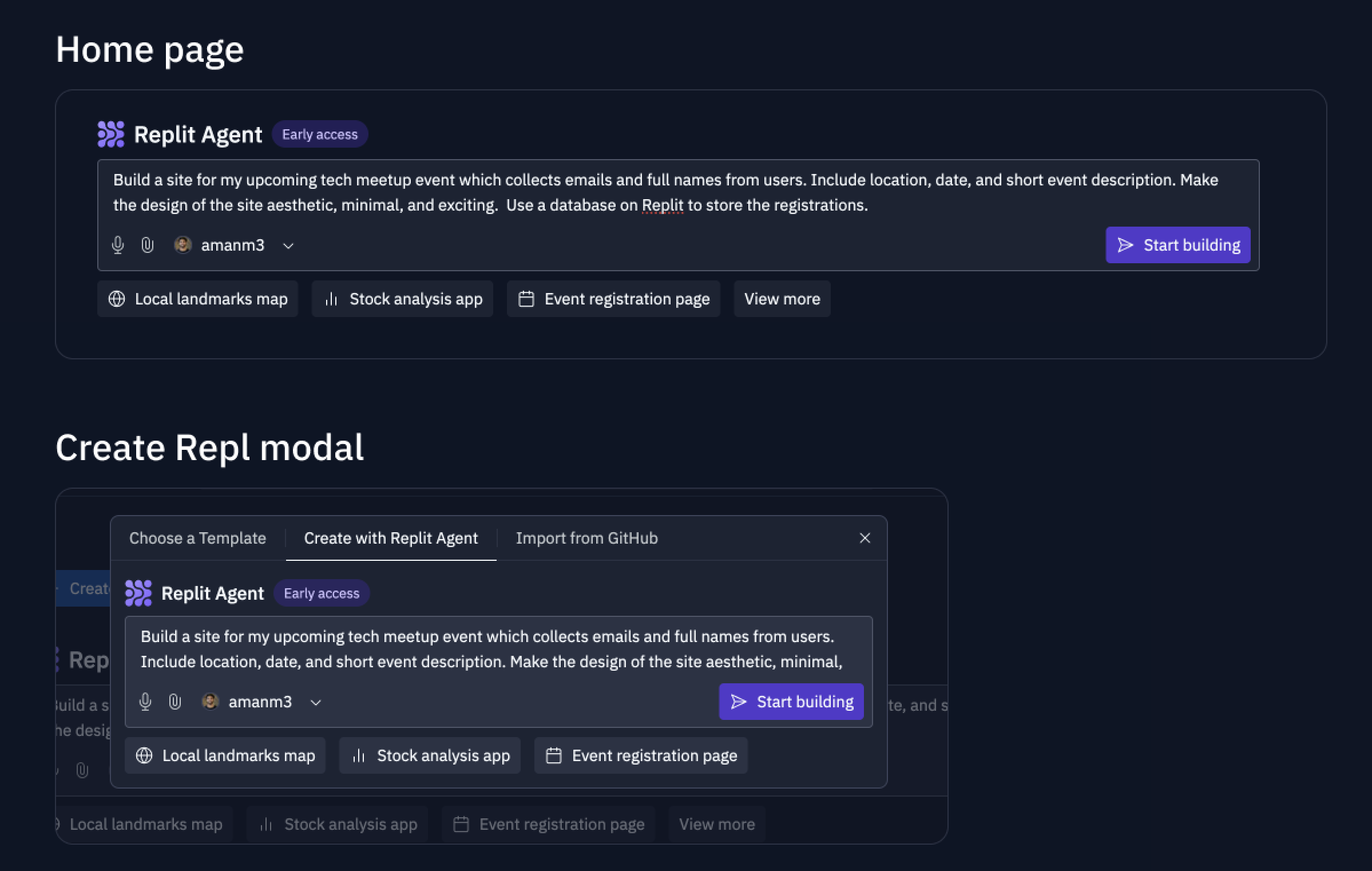Switch to the Choose a Template tab
Screen dimensions: 1372x871
[197, 538]
